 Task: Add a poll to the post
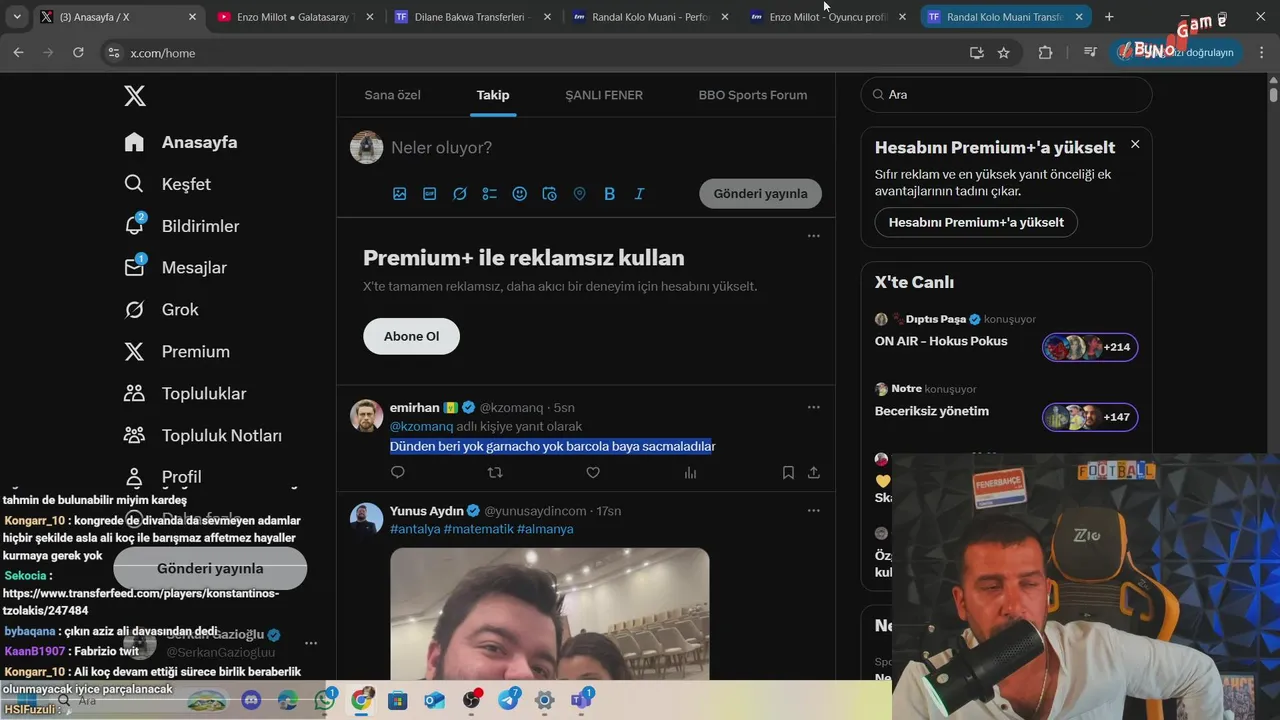[x=490, y=194]
